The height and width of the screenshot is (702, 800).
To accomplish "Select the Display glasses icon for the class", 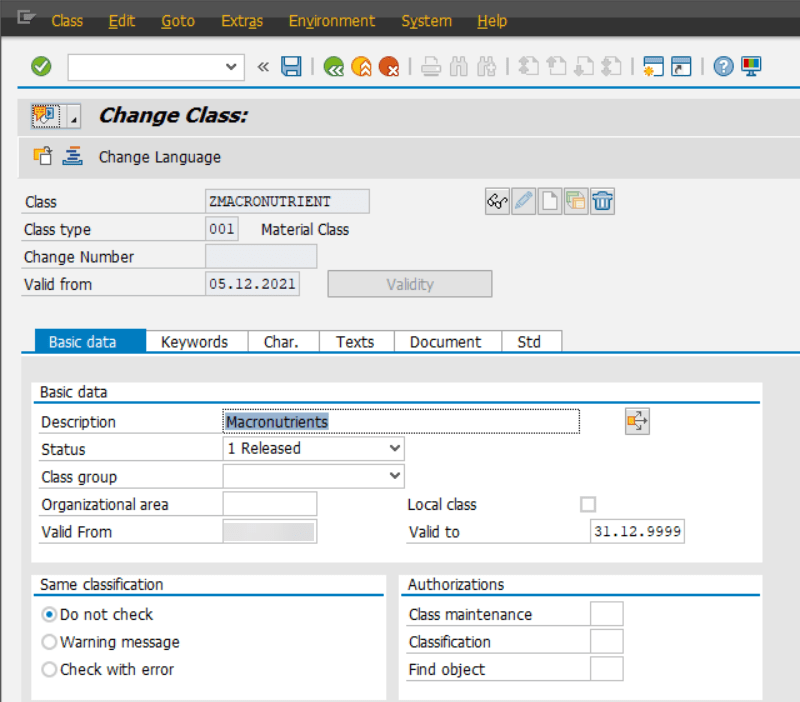I will click(x=497, y=201).
